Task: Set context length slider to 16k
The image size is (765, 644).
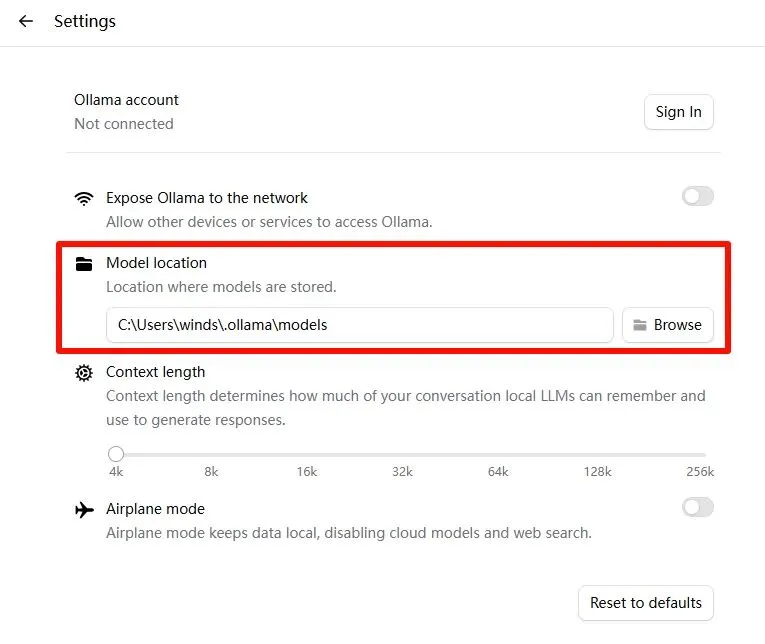Action: click(x=307, y=454)
